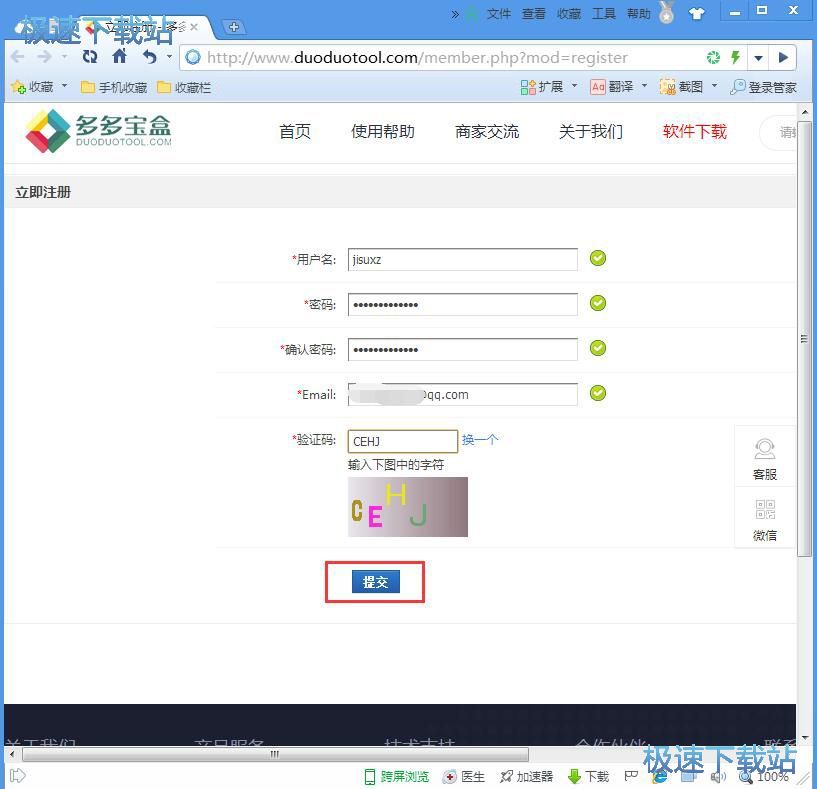Open 下载 downloads in status bar

pyautogui.click(x=588, y=776)
